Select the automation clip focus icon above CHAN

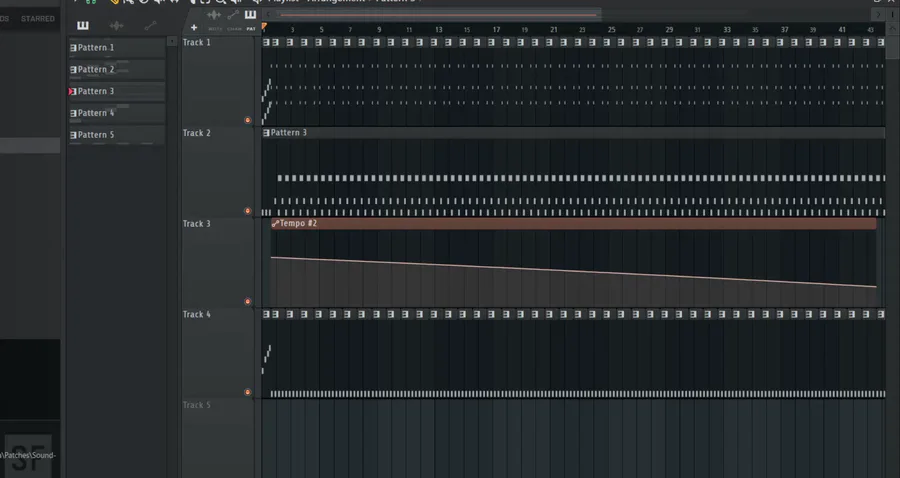tap(233, 15)
